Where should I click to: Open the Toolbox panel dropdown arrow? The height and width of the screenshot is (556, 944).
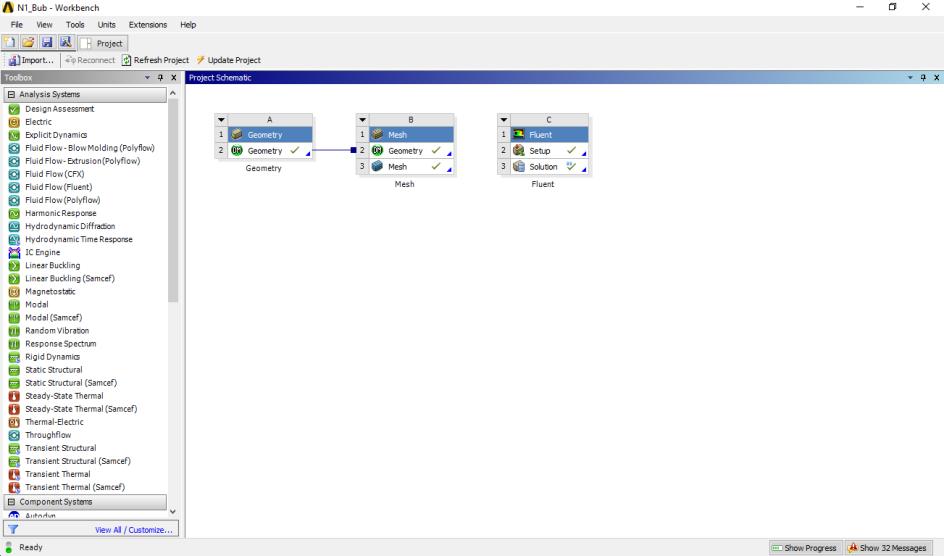click(148, 78)
